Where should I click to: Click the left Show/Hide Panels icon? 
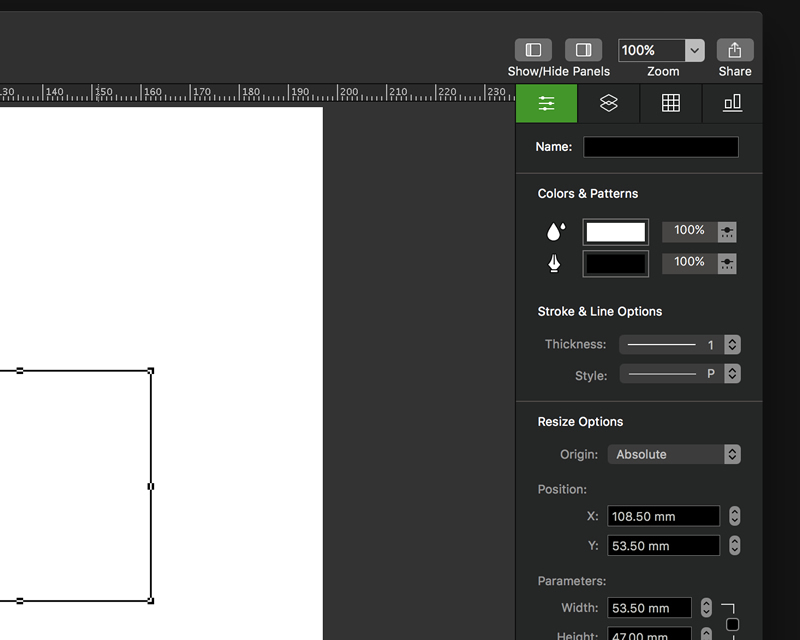tap(533, 50)
